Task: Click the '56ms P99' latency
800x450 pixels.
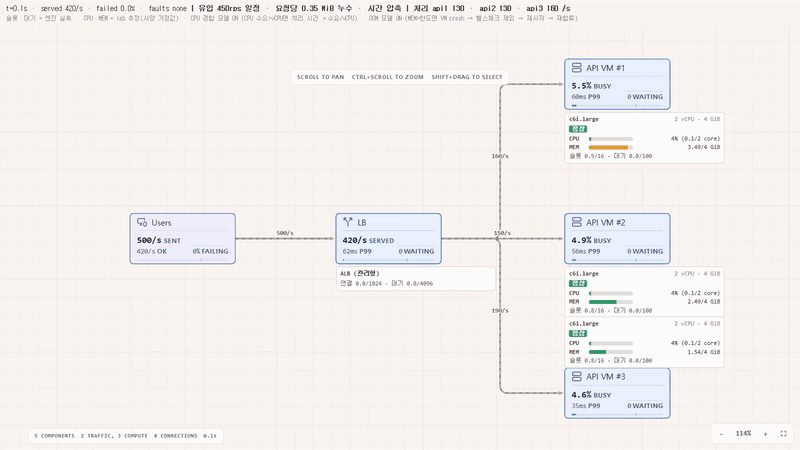Action: (586, 252)
